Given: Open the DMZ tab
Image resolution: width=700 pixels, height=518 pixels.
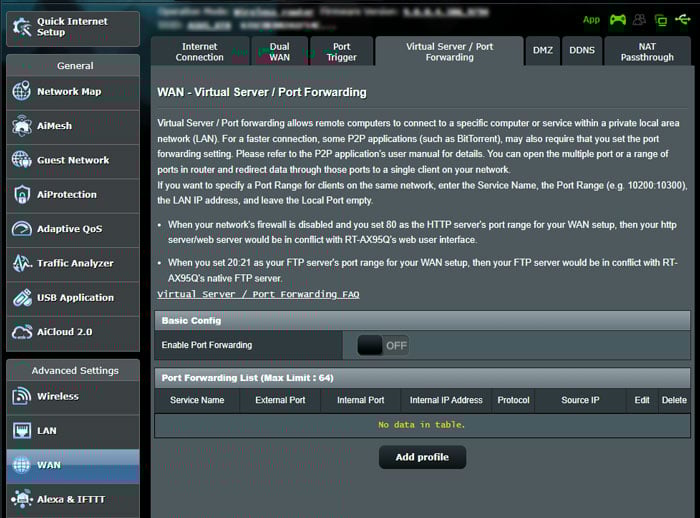Looking at the screenshot, I should pos(542,50).
